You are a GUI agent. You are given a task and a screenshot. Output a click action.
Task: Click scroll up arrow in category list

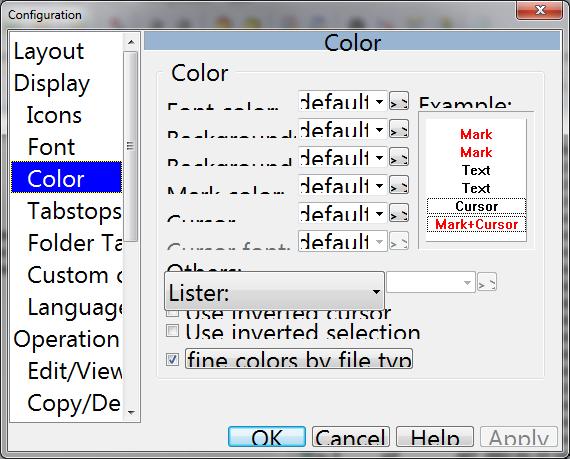coord(131,42)
